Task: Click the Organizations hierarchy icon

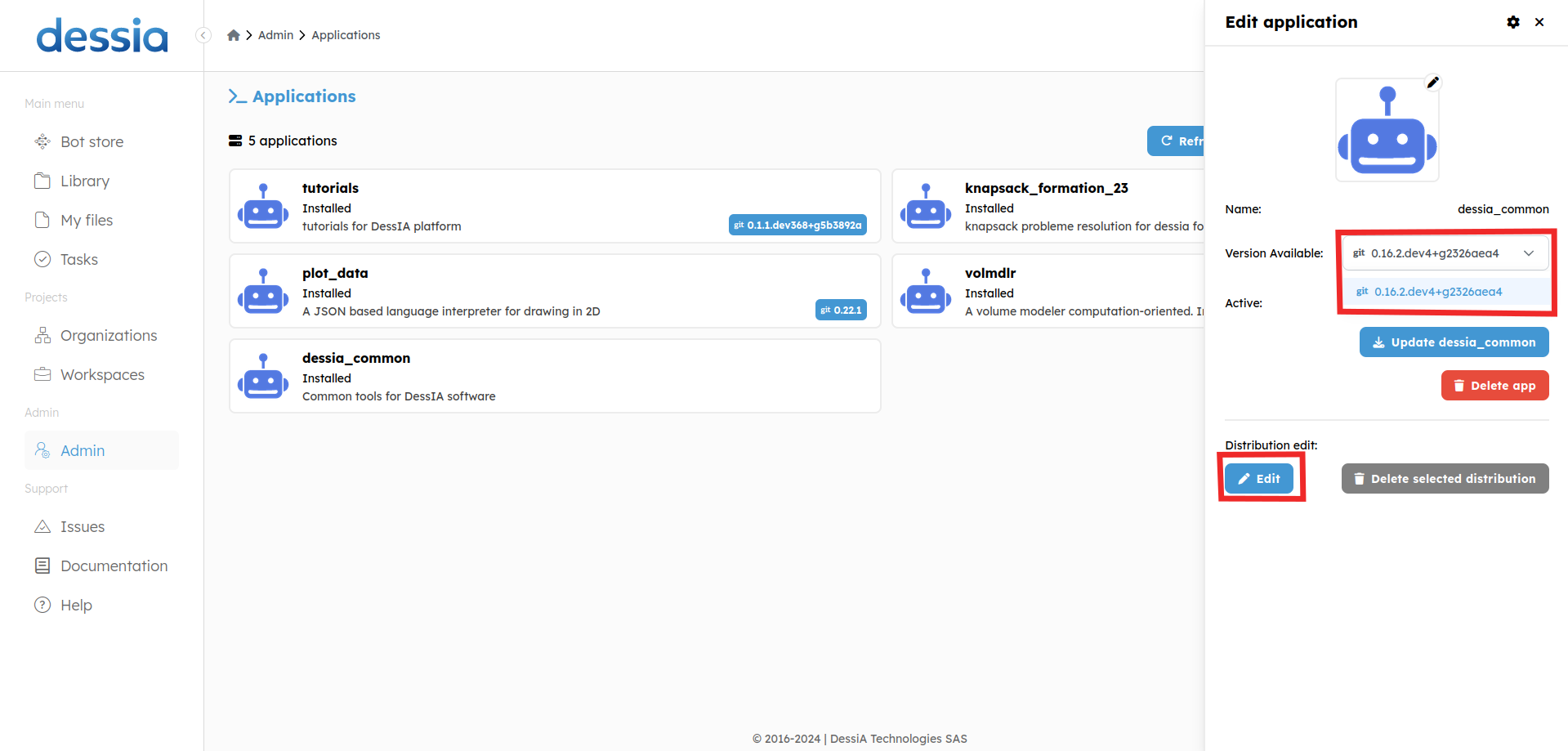Action: pos(42,335)
